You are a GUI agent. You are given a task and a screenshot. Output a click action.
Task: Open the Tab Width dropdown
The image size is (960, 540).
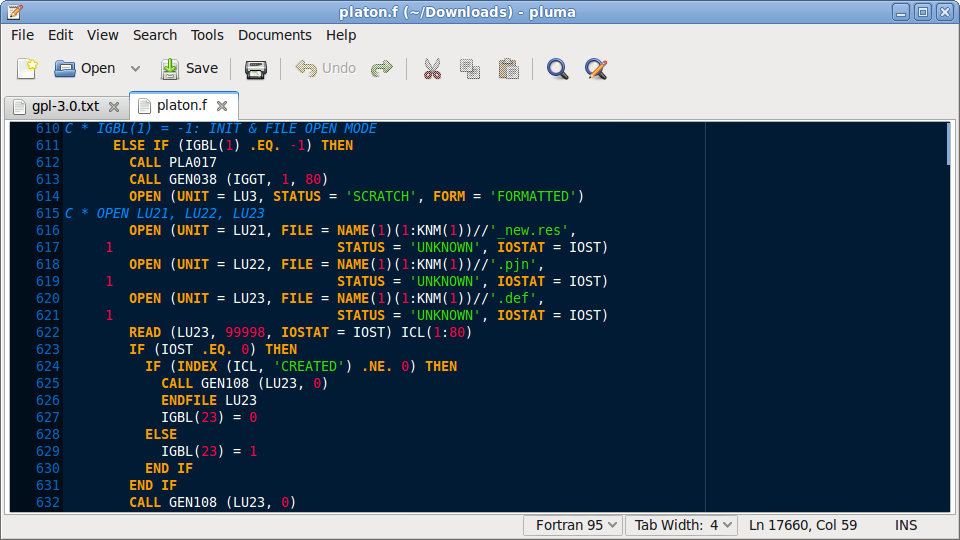[x=682, y=525]
